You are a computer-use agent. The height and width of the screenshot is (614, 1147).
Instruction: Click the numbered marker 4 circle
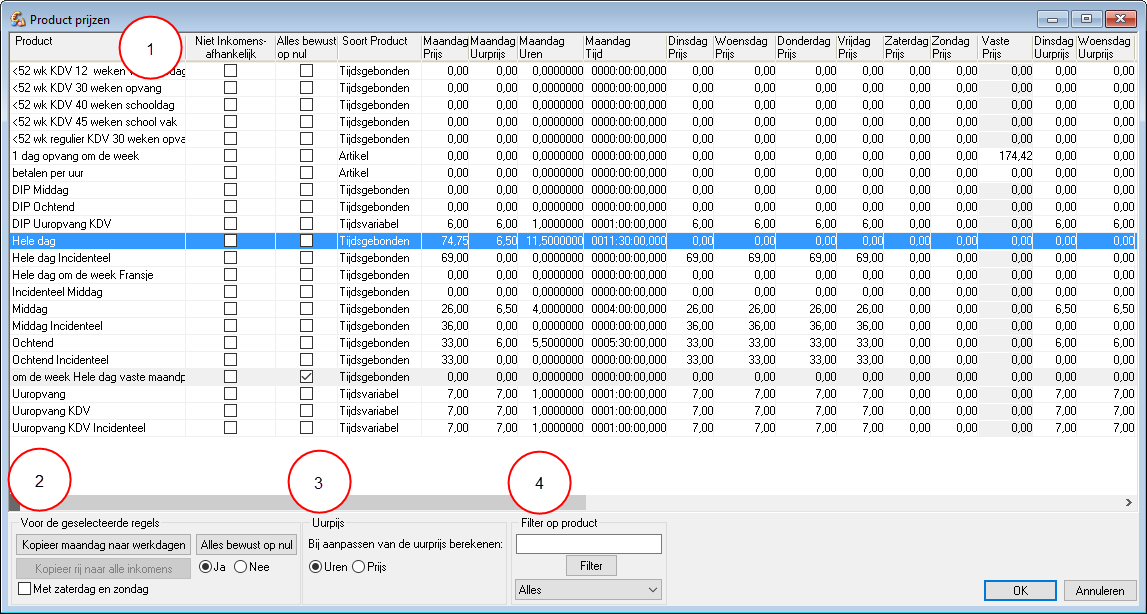click(540, 483)
